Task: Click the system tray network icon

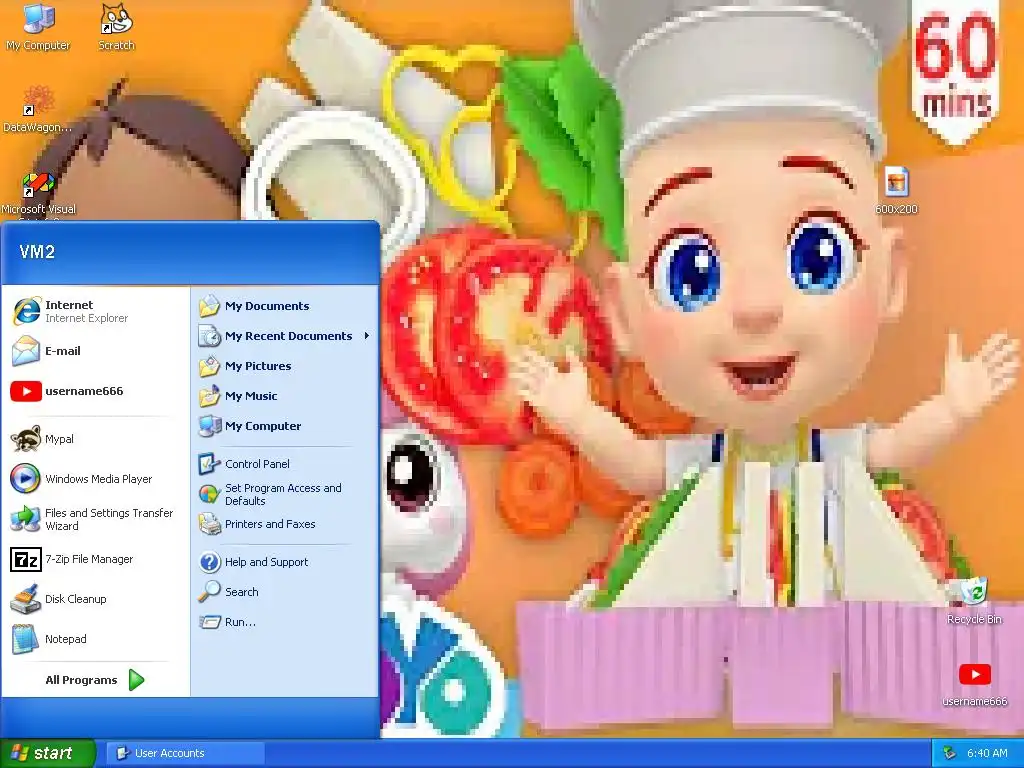Action: point(949,754)
